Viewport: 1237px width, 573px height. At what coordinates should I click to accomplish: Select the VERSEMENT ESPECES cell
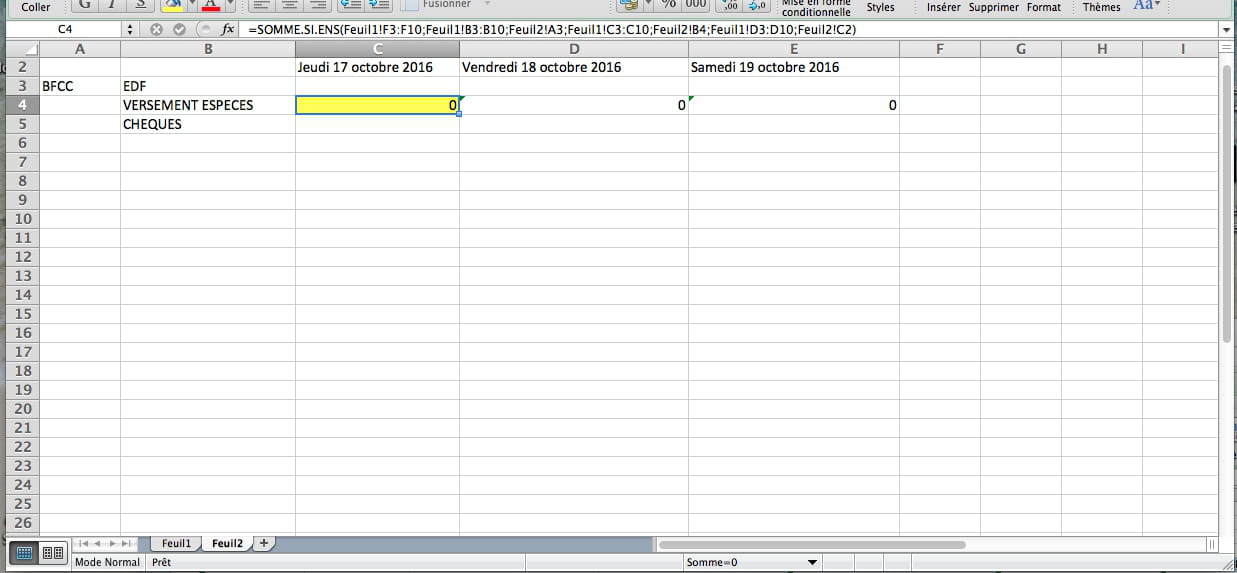[x=208, y=105]
